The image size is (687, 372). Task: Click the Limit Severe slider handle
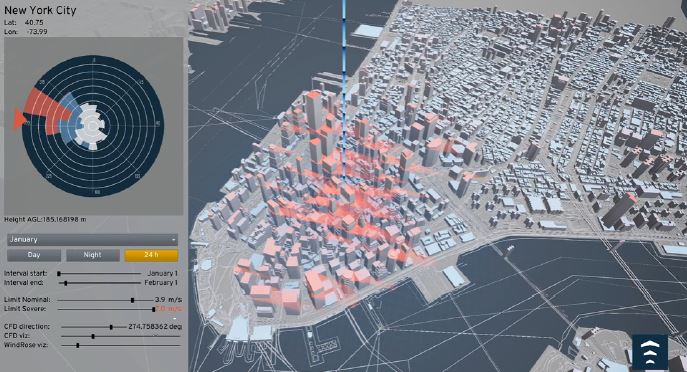154,309
